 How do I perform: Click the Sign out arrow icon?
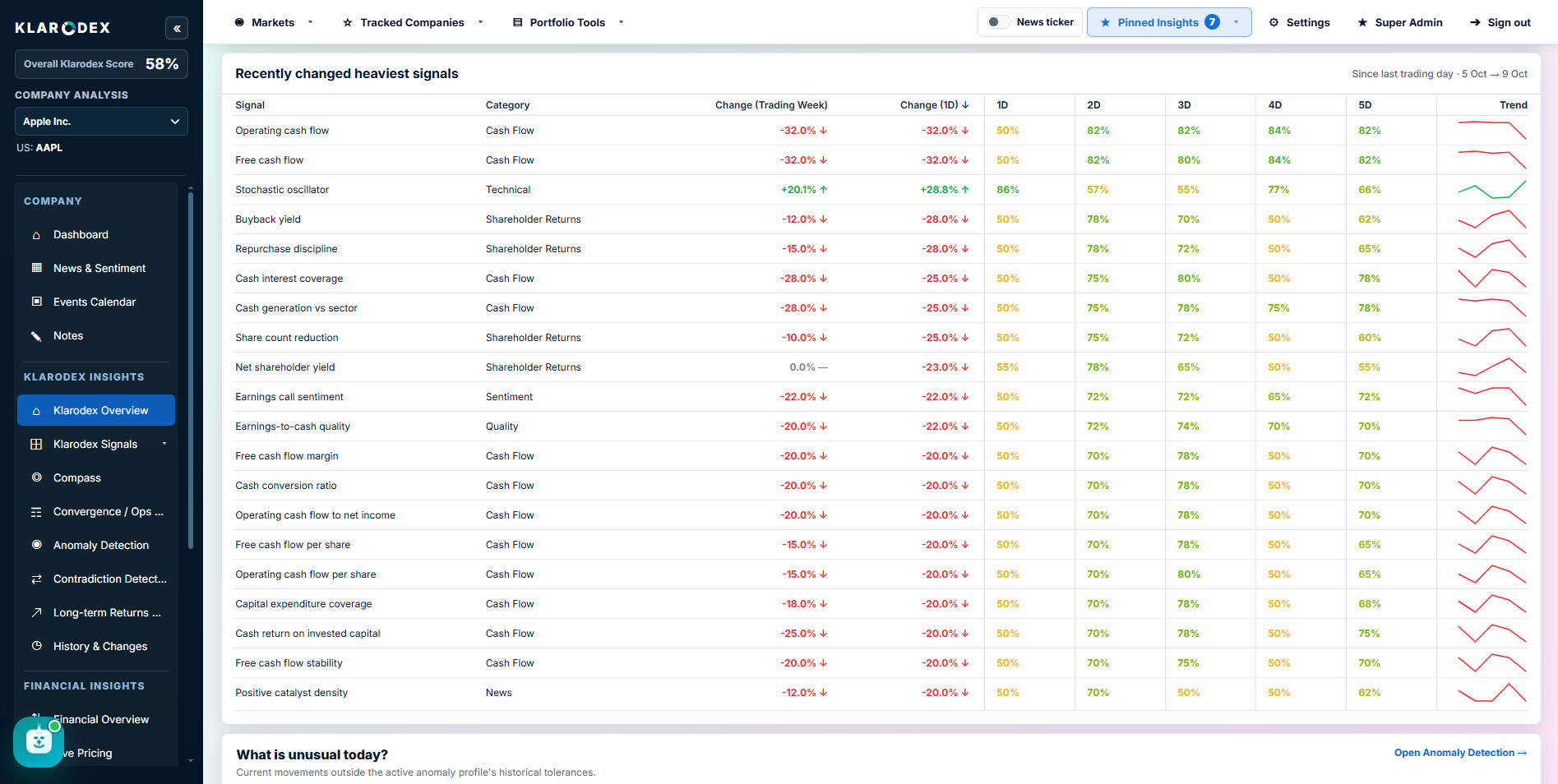click(x=1475, y=22)
